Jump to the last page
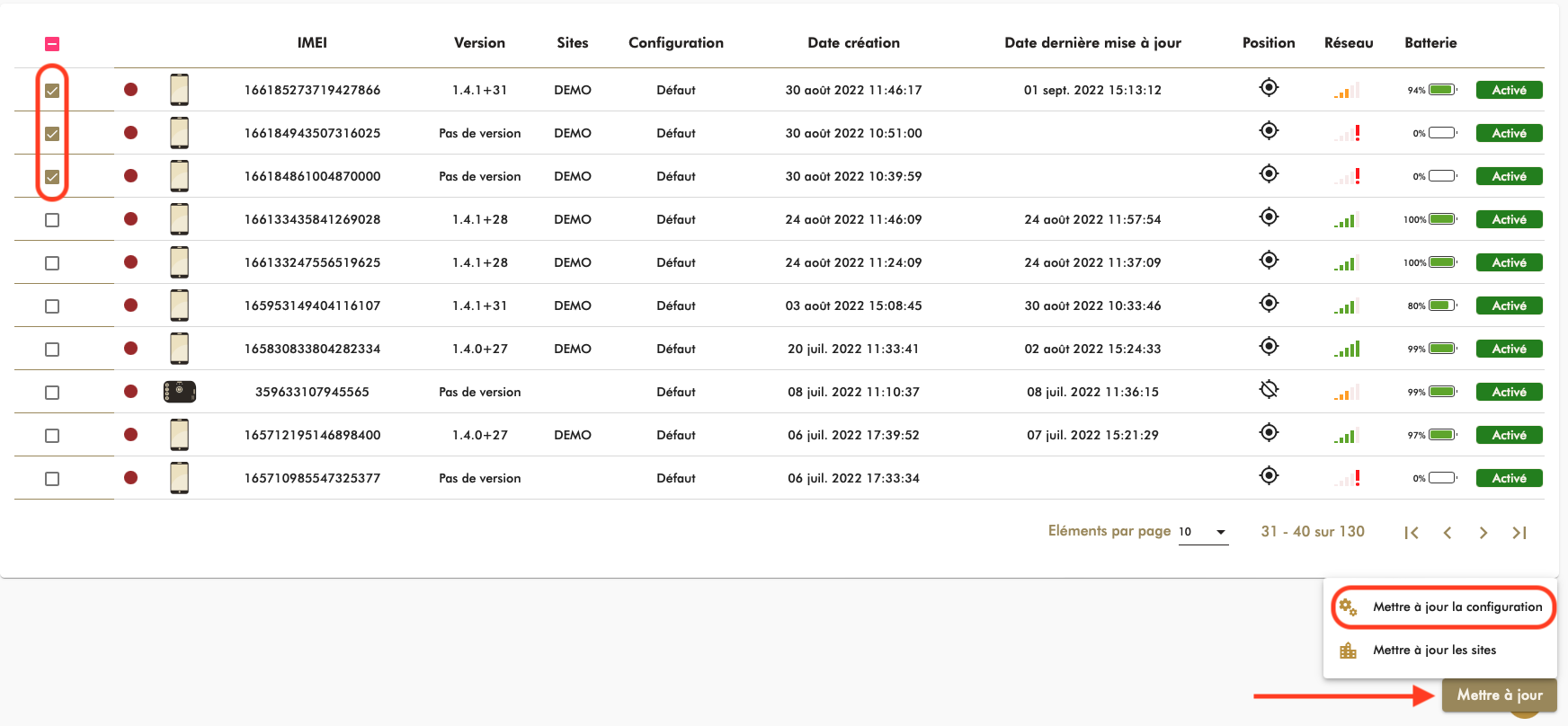Viewport: 1568px width, 726px height. pos(1519,533)
